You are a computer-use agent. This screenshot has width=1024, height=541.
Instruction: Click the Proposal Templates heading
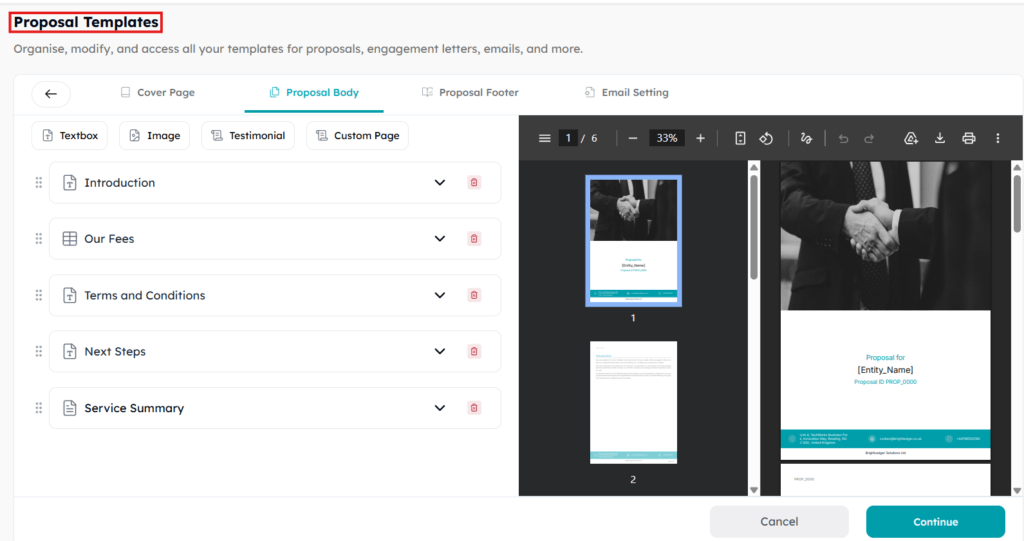[86, 22]
